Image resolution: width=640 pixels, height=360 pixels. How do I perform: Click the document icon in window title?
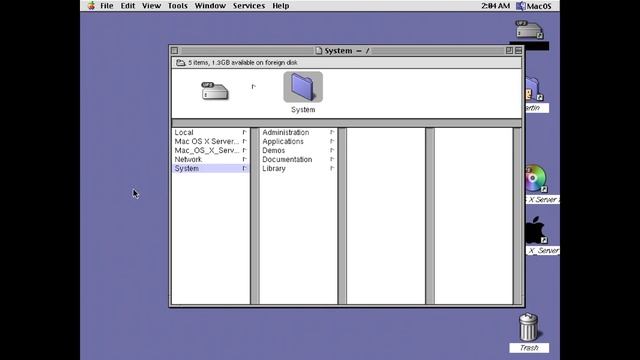tap(319, 51)
